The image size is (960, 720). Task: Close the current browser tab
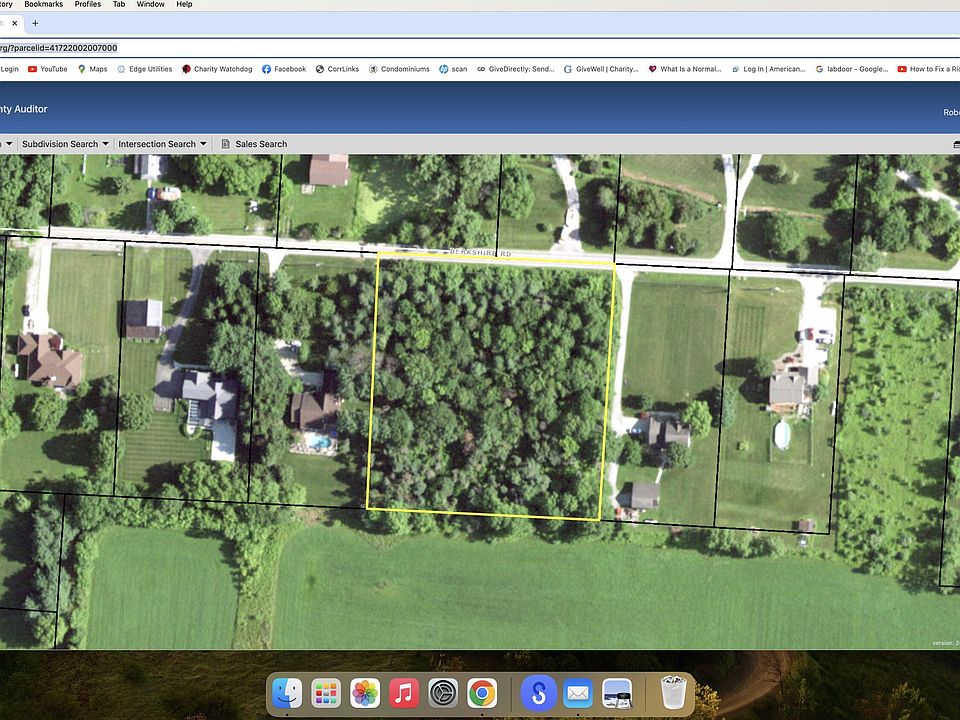tap(14, 23)
